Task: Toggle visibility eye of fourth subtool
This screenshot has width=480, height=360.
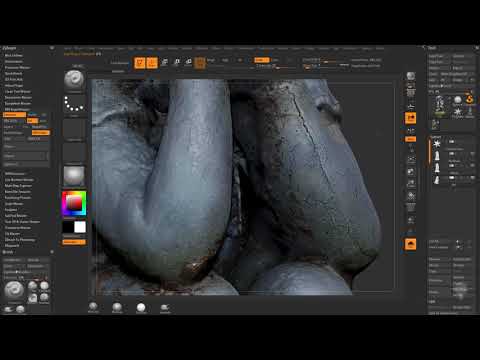Action: (472, 178)
